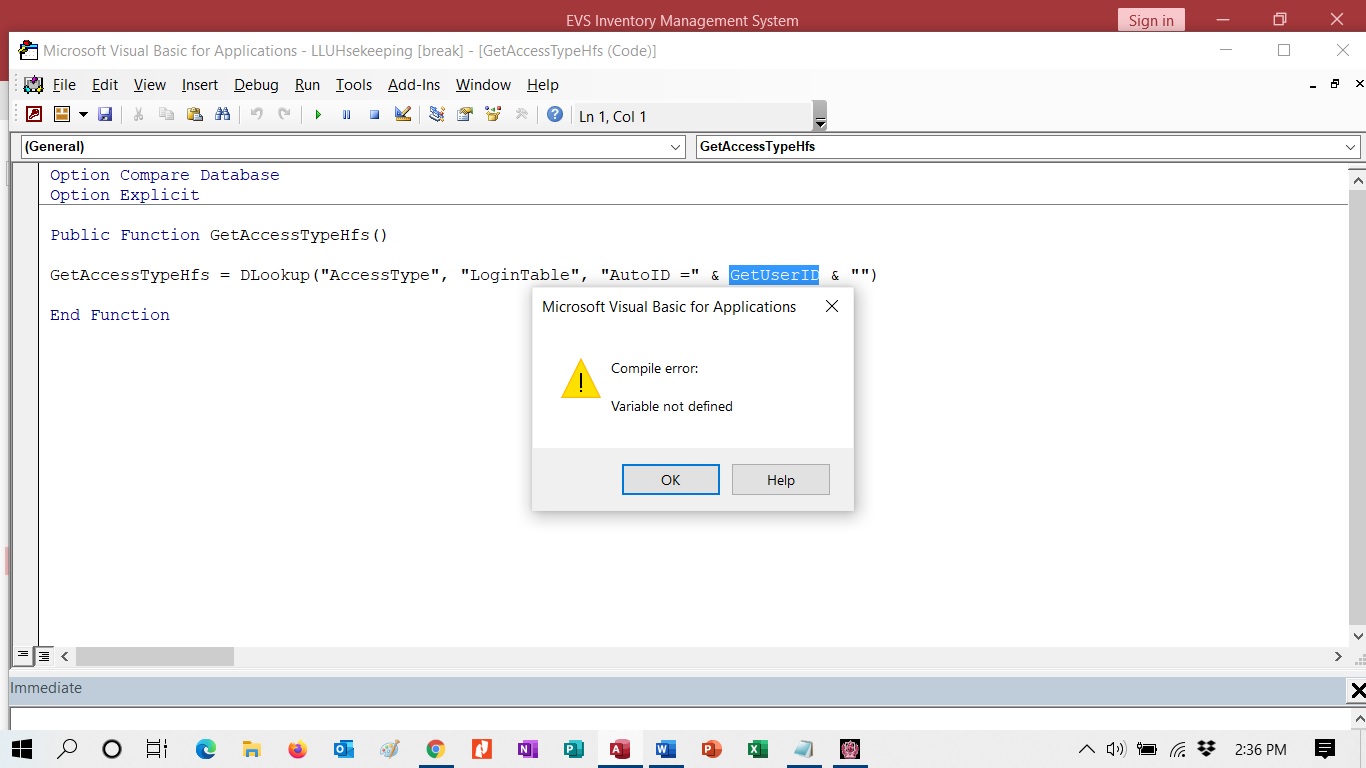
Task: Click the VBA control menu icon left of File
Action: pos(33,84)
